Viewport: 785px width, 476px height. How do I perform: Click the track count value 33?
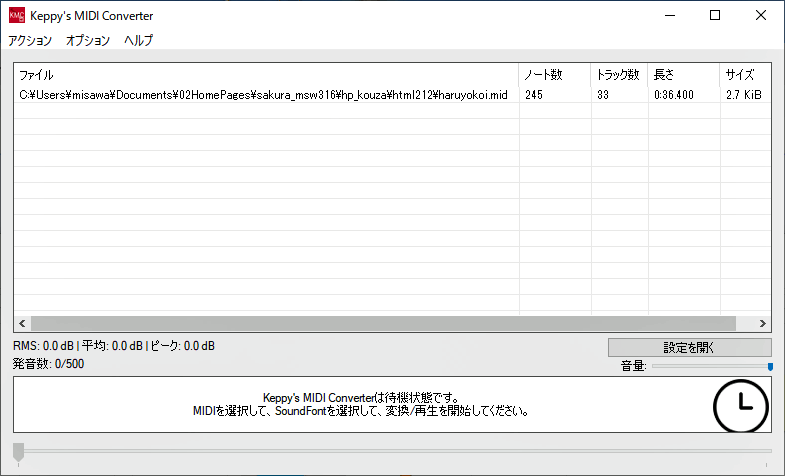[603, 95]
